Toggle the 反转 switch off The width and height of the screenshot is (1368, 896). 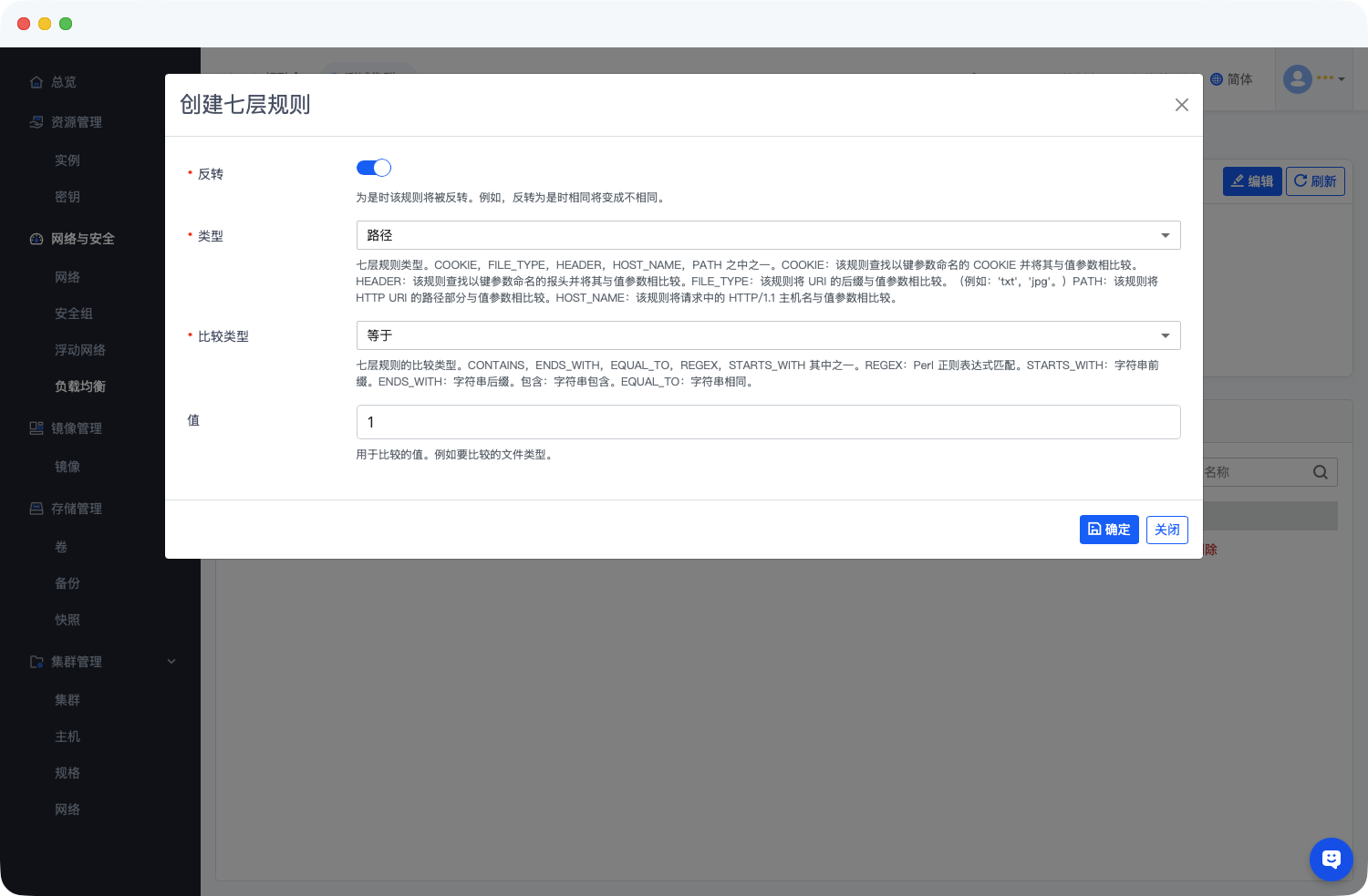(373, 168)
